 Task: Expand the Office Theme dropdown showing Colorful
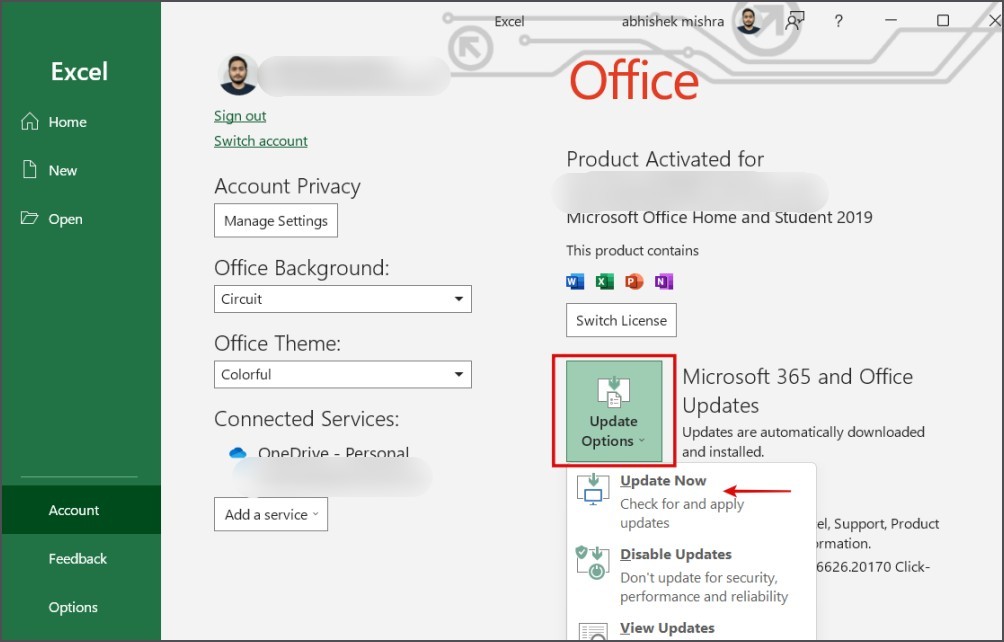(343, 374)
